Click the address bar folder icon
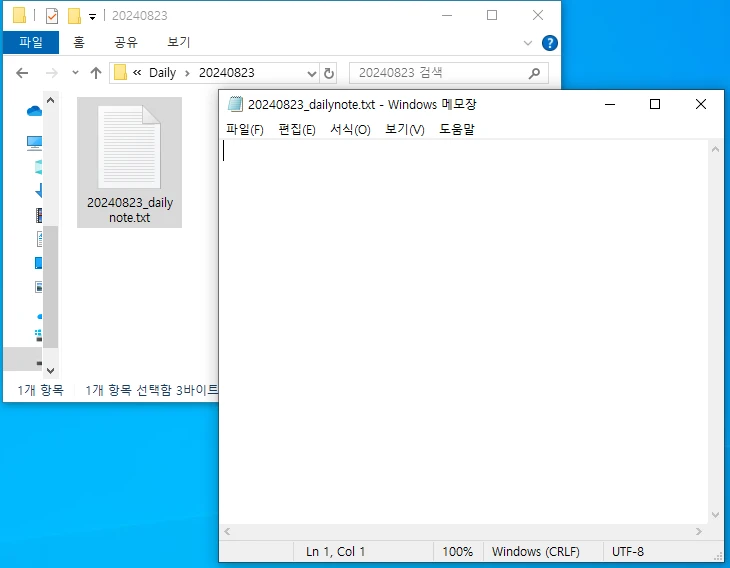The image size is (730, 568). coord(120,73)
